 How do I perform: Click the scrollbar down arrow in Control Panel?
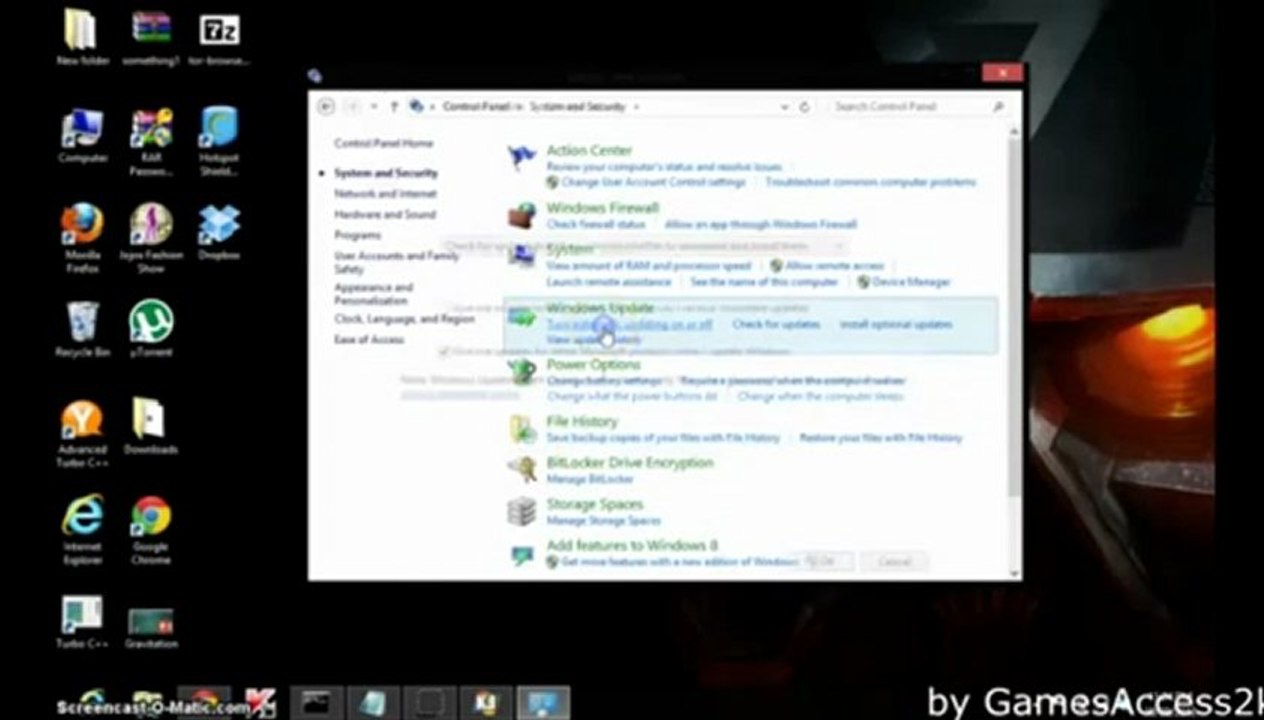[x=1015, y=572]
